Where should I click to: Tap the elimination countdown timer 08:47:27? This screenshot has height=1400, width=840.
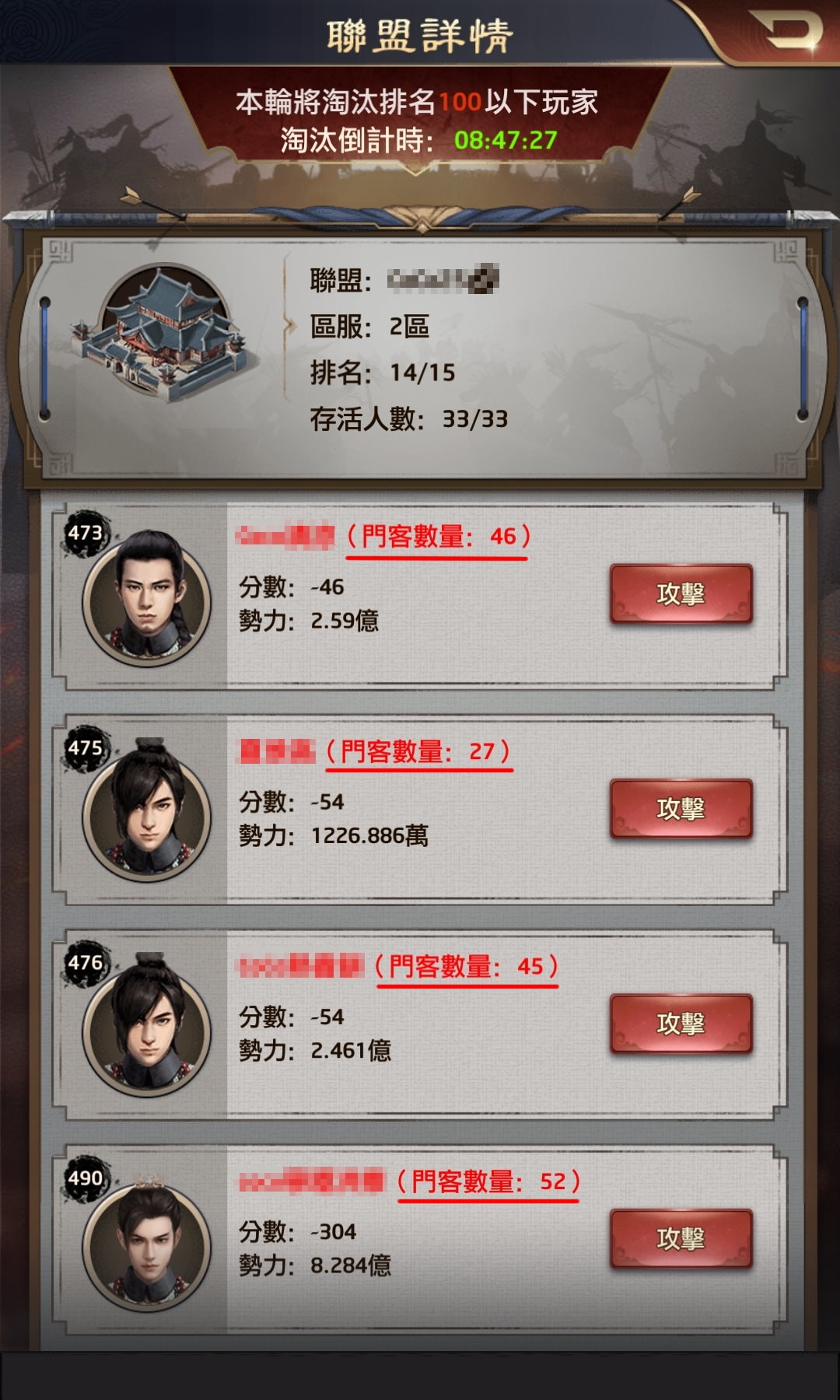click(506, 140)
